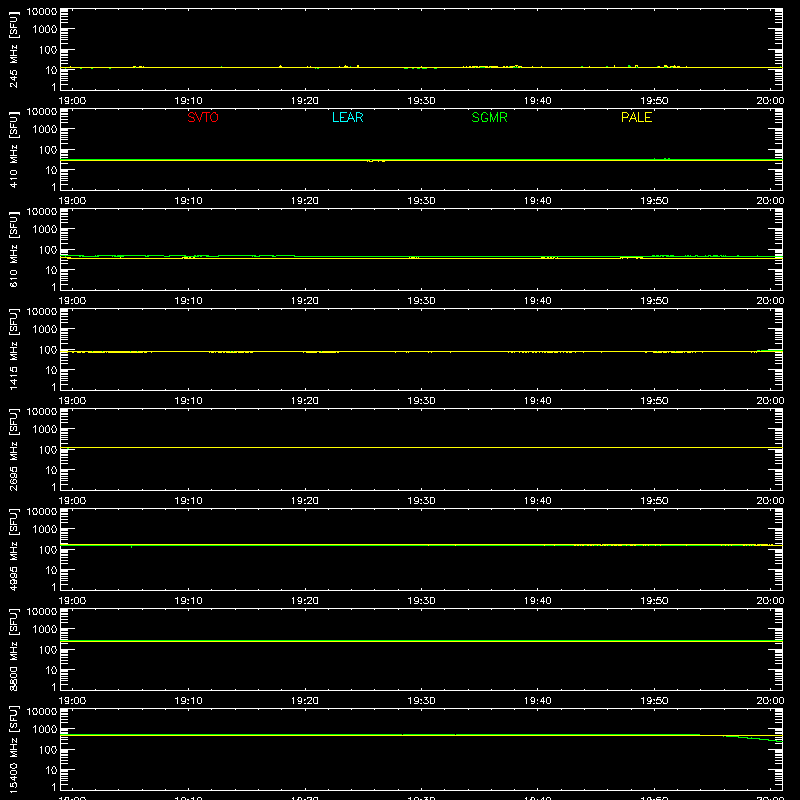Click the 19:40 tick below the 2695 MHz plot
The height and width of the screenshot is (800, 800).
click(538, 501)
